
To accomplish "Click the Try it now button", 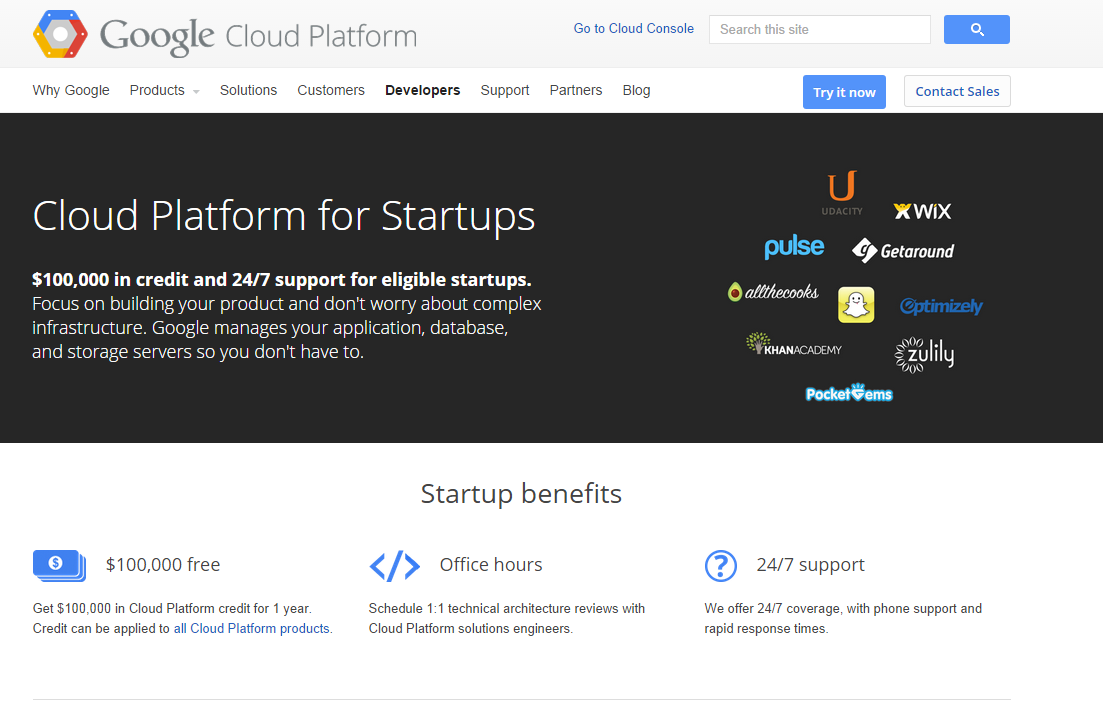I will pyautogui.click(x=844, y=92).
